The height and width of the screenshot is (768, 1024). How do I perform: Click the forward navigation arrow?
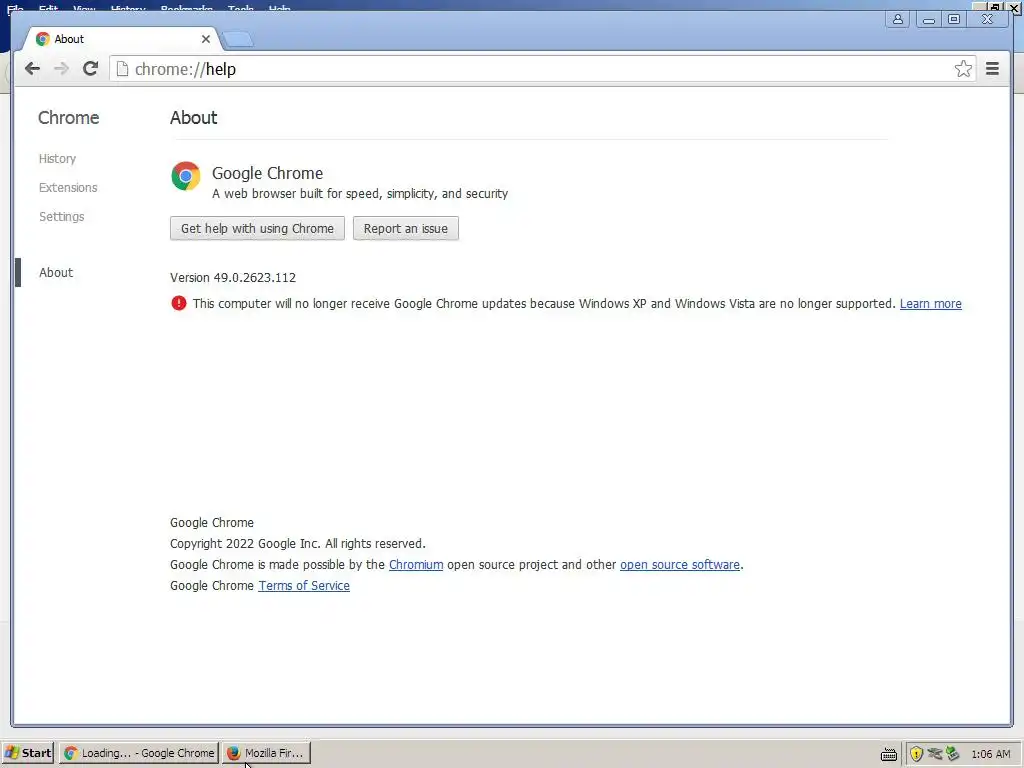pyautogui.click(x=61, y=69)
